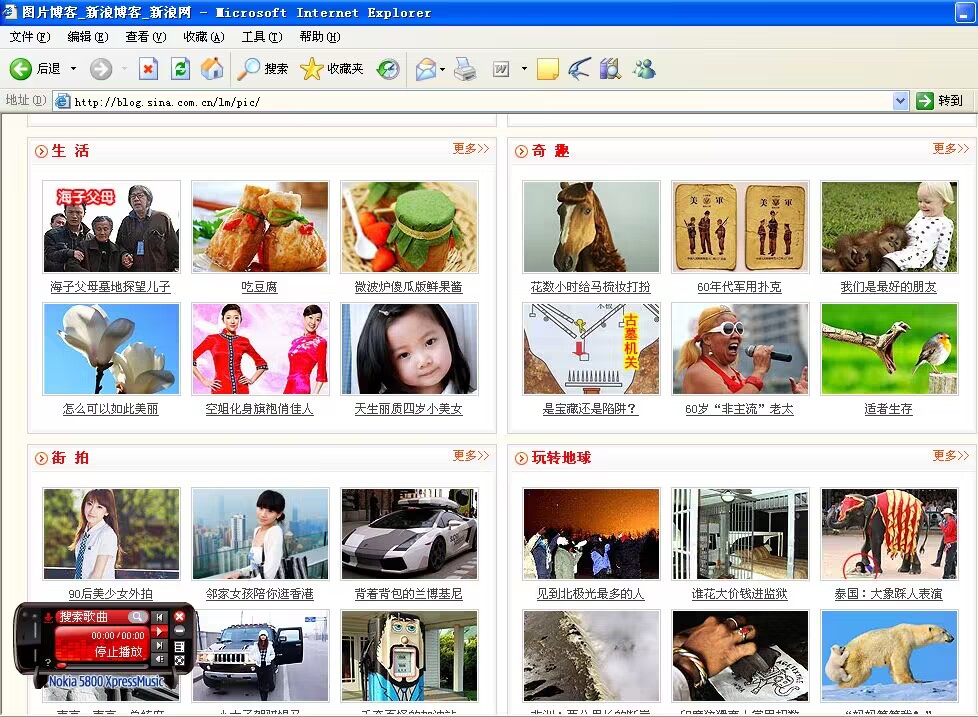978x717 pixels.
Task: Open the Home page icon
Action: tap(212, 69)
